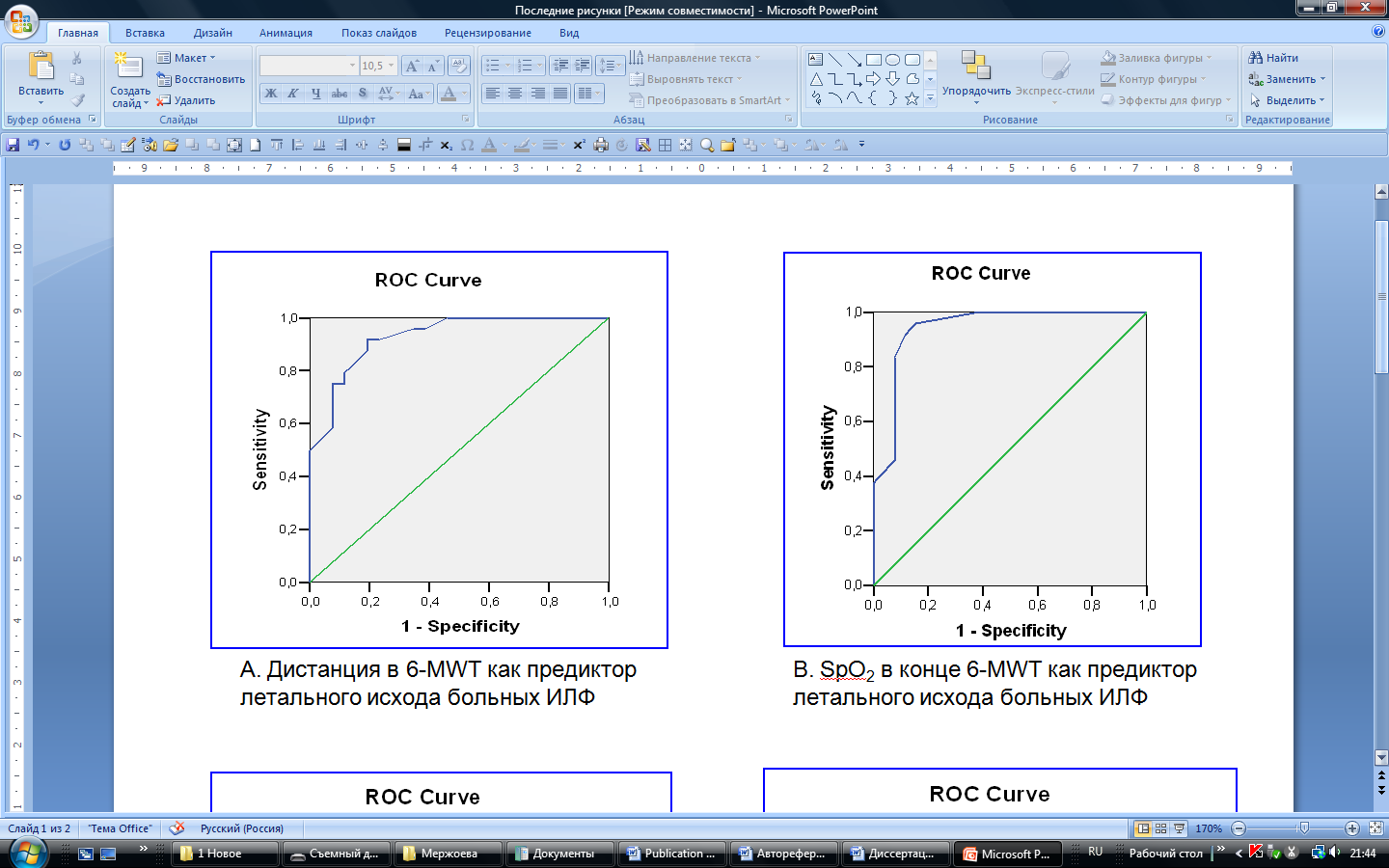Click the Восстановить button
This screenshot has height=868, width=1389.
coord(201,79)
